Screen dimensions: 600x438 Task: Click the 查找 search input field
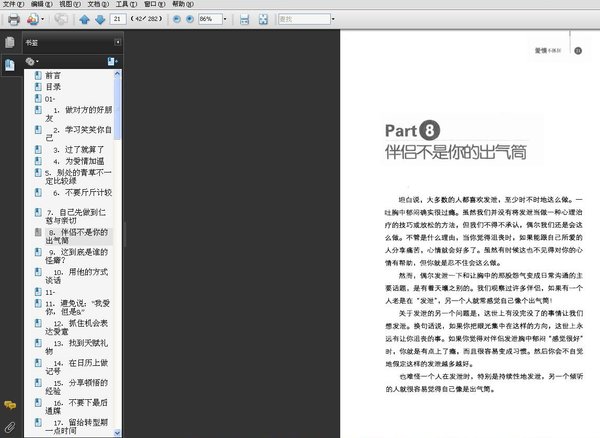click(x=304, y=19)
